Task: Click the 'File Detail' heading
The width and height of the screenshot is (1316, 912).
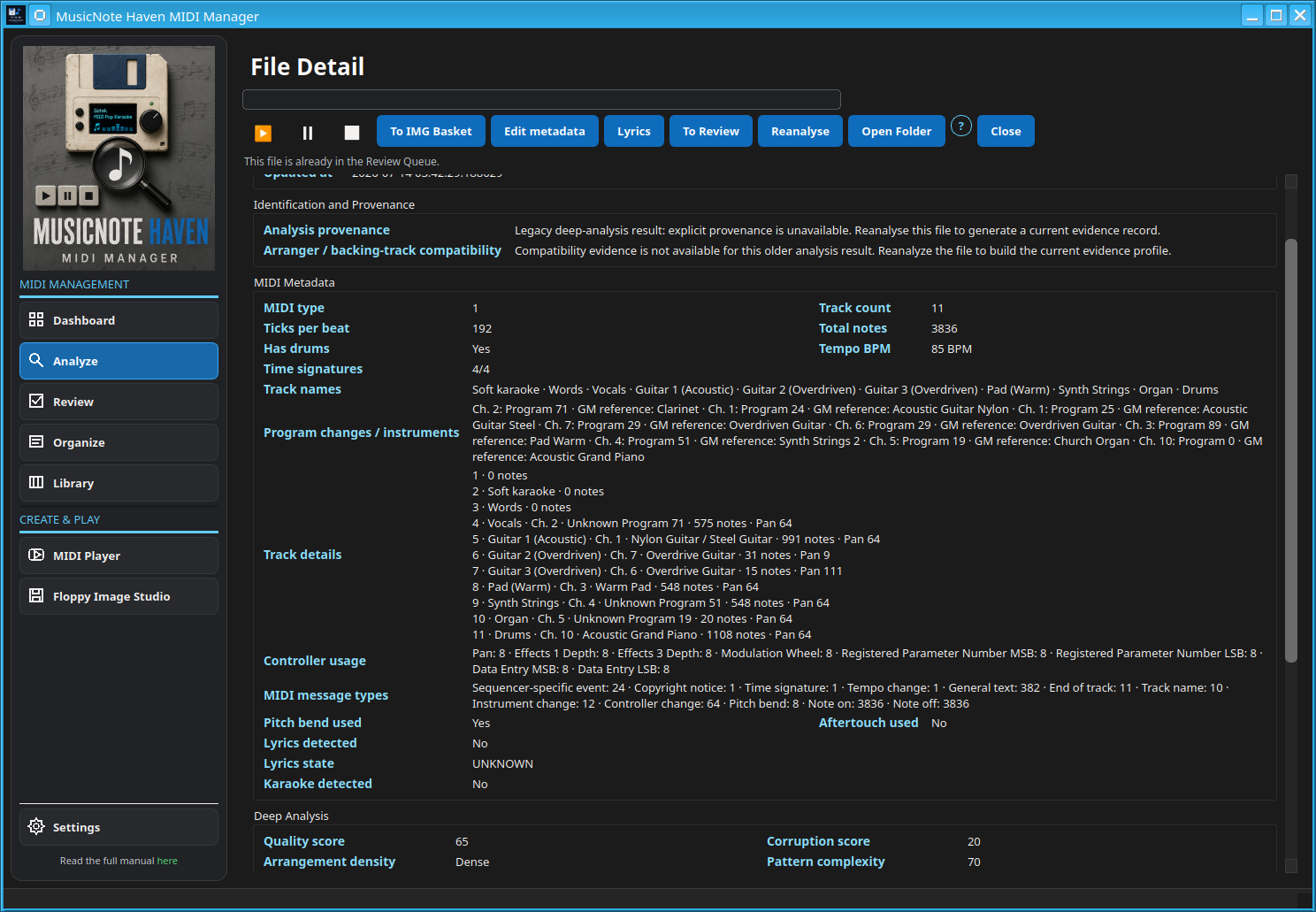Action: coord(308,67)
